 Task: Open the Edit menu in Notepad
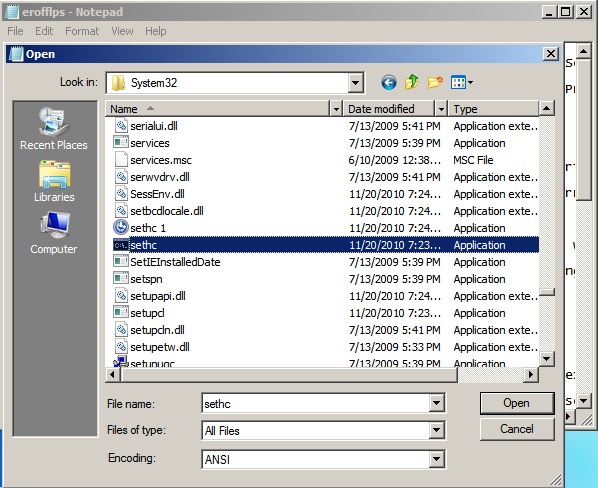tap(44, 31)
